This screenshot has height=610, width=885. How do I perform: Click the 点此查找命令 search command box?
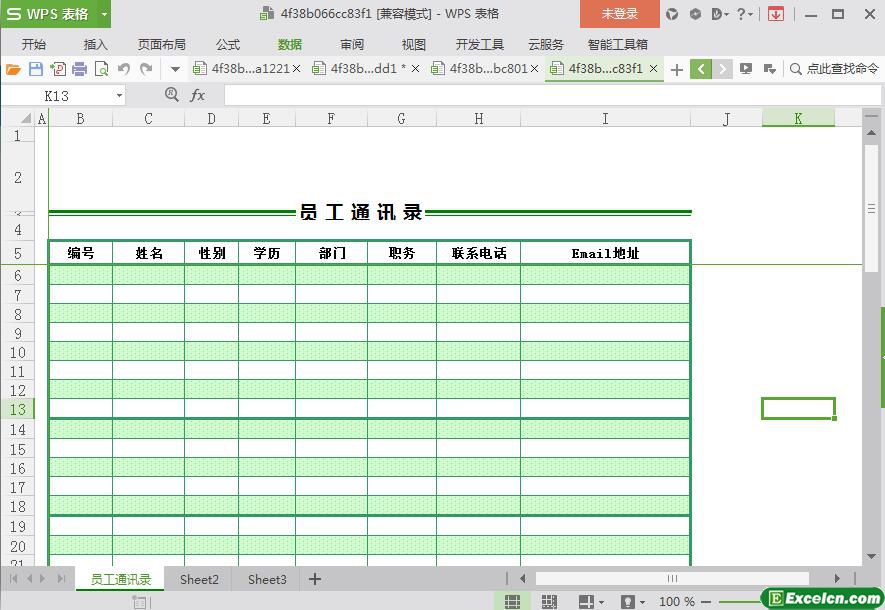[x=834, y=69]
